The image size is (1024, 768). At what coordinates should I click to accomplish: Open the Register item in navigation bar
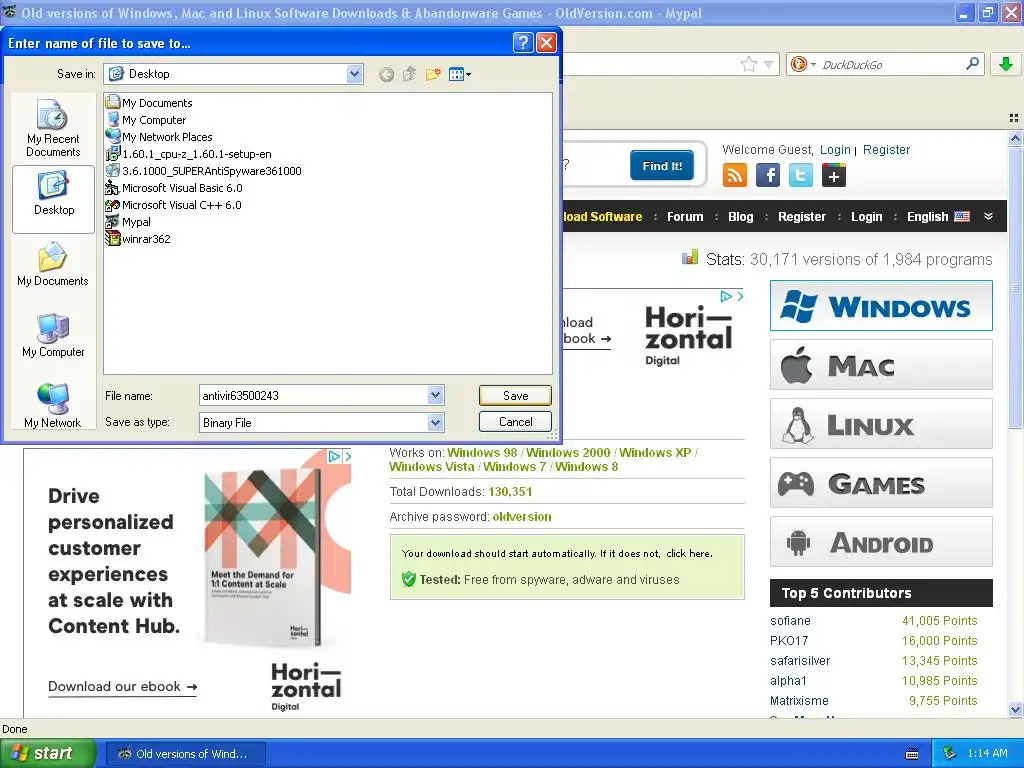click(x=801, y=216)
